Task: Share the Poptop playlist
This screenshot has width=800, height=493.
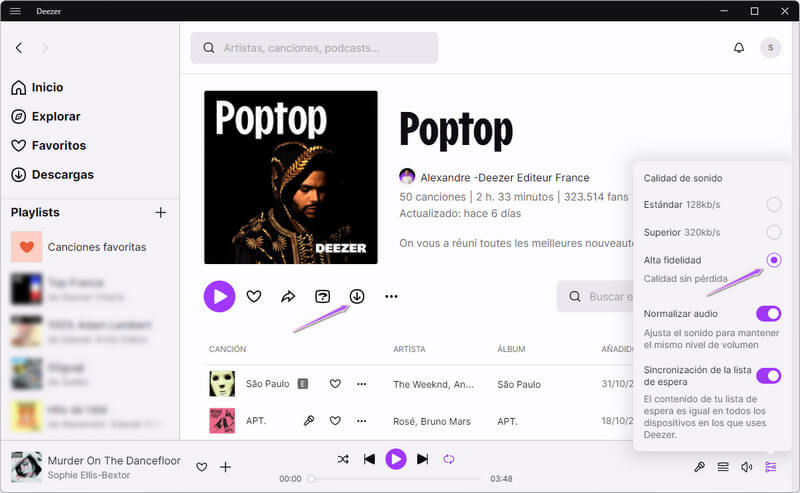Action: 288,296
